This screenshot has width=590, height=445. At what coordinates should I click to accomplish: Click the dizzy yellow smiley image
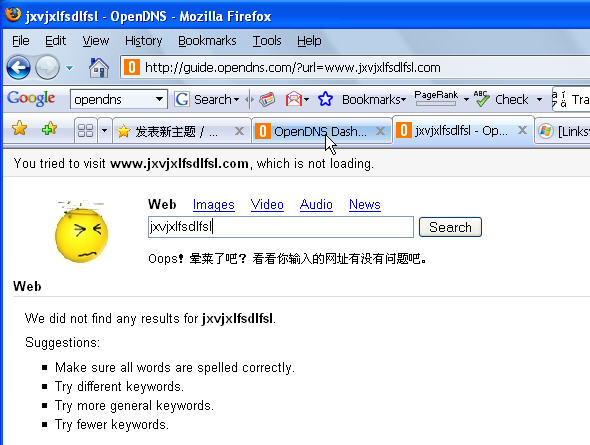click(x=81, y=231)
